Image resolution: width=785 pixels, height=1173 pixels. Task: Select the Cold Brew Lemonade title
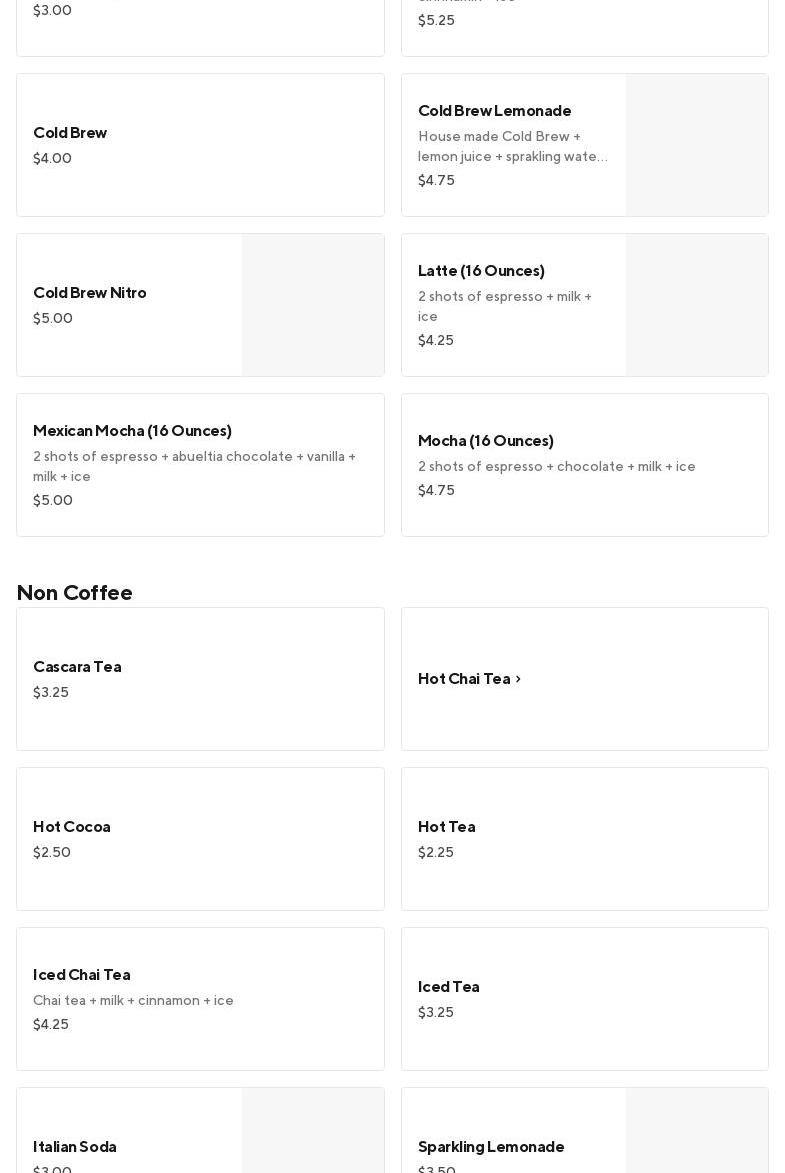494,111
